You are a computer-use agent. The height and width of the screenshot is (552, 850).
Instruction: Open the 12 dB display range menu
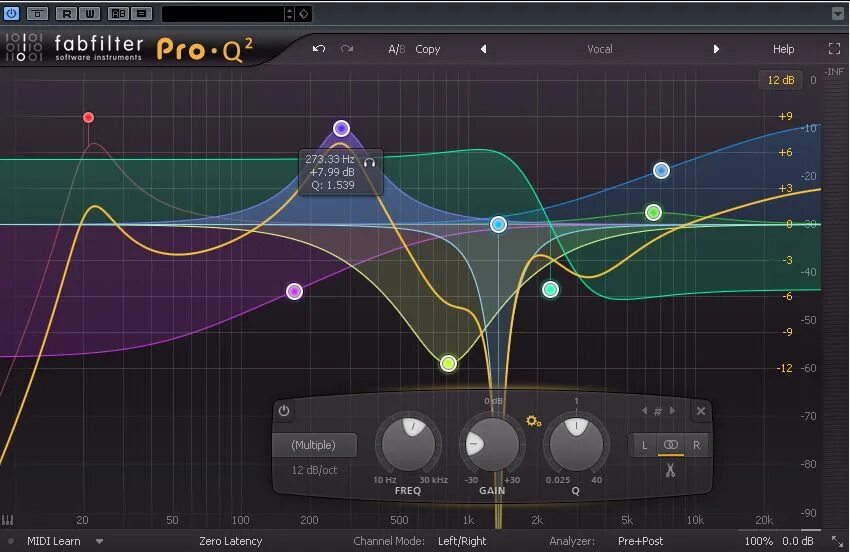(x=781, y=80)
